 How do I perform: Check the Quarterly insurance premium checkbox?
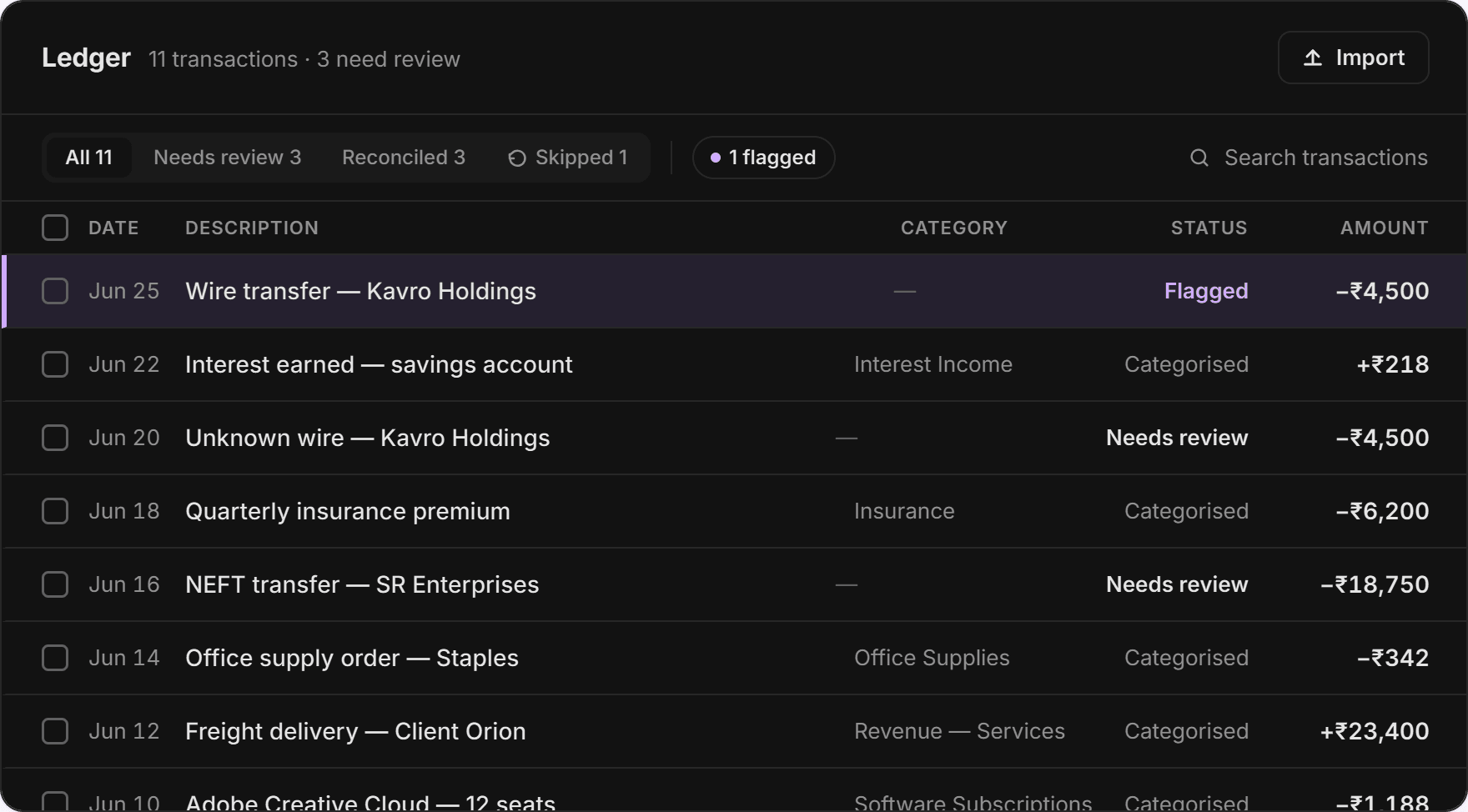pyautogui.click(x=55, y=511)
